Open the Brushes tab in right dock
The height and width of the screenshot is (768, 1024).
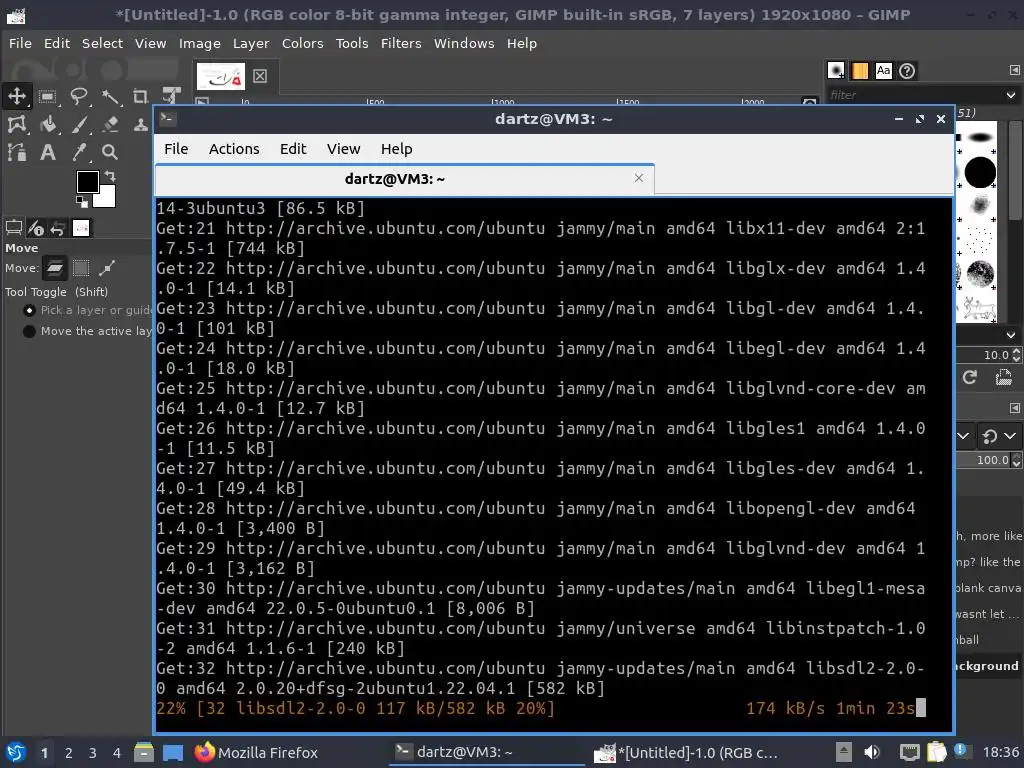[x=836, y=71]
